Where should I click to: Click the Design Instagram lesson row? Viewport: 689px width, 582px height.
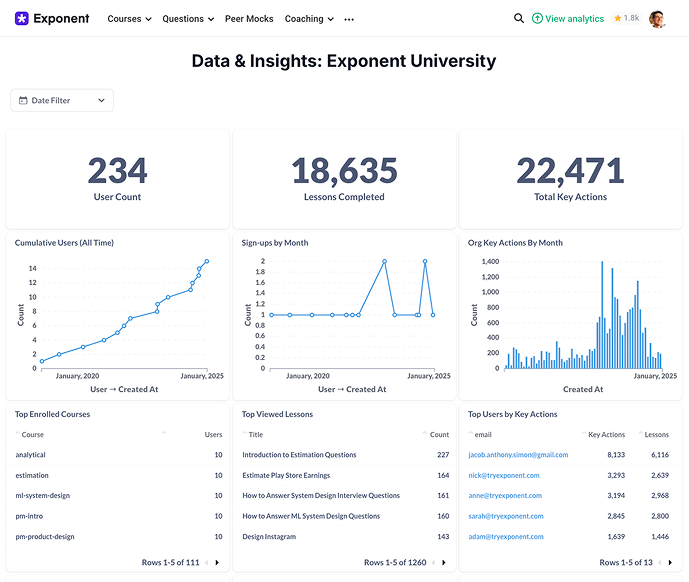pos(345,537)
